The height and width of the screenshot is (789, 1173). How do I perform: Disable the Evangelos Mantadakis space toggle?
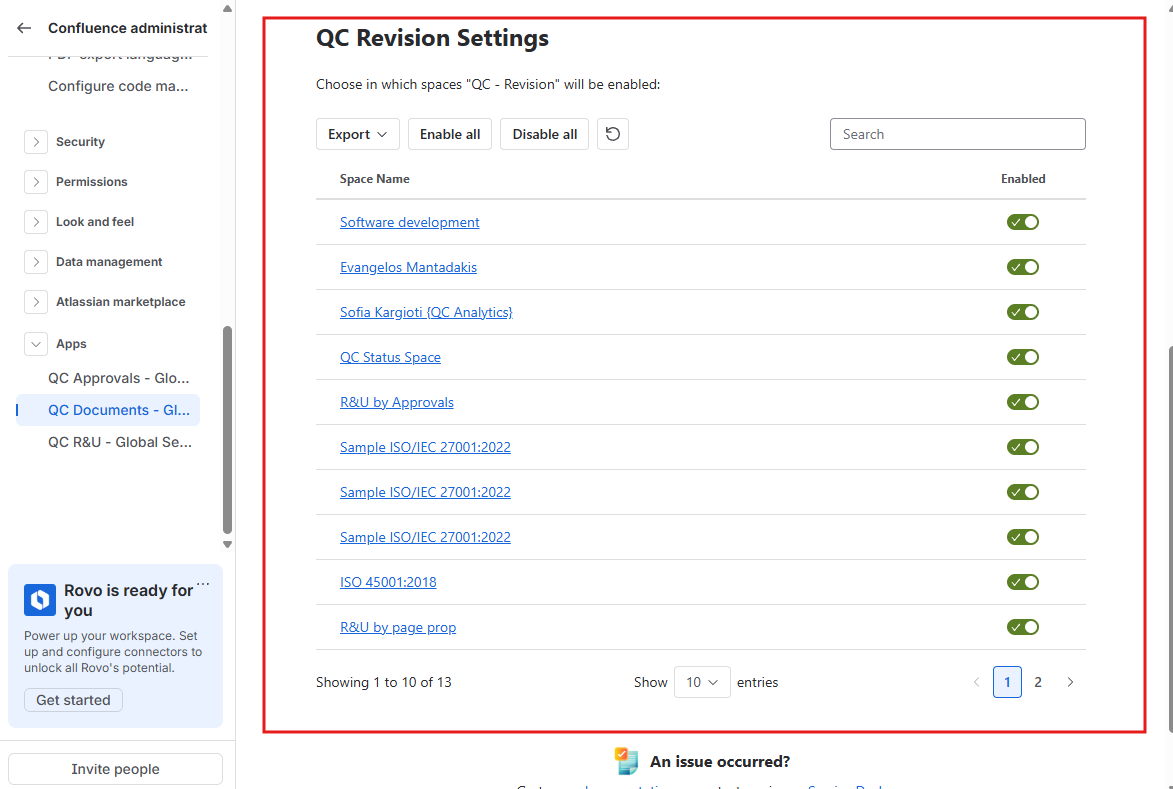point(1023,267)
